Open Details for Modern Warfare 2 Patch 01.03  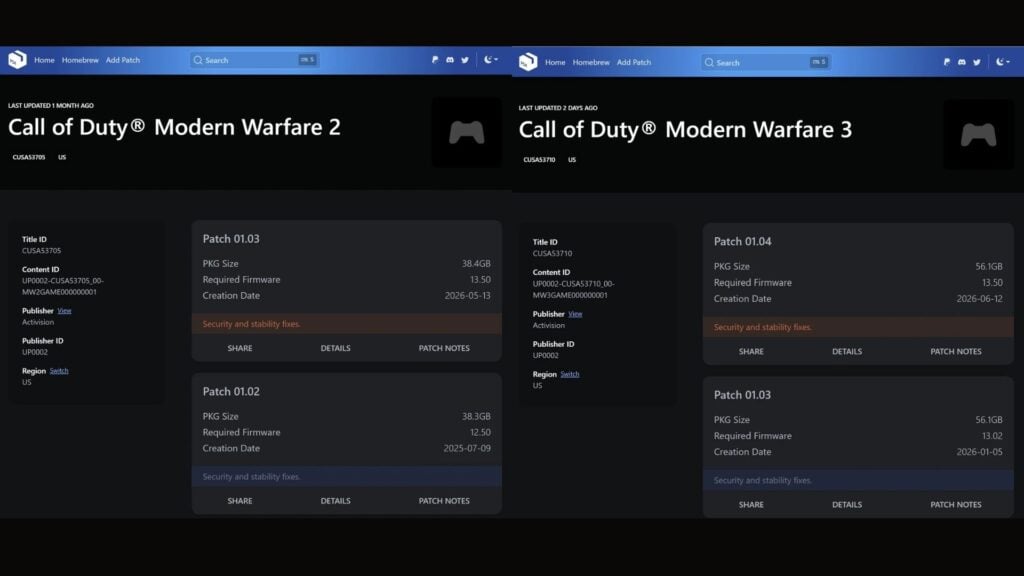[x=335, y=348]
